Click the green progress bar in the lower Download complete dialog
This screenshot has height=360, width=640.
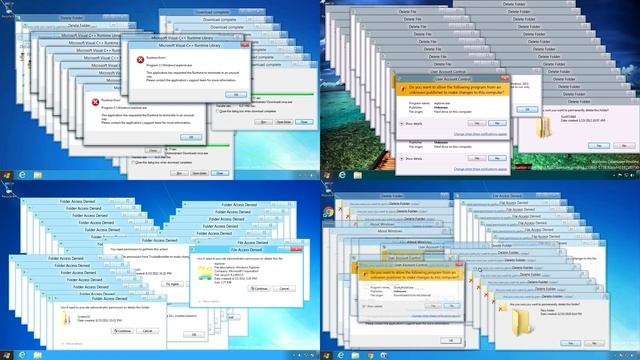point(198,146)
